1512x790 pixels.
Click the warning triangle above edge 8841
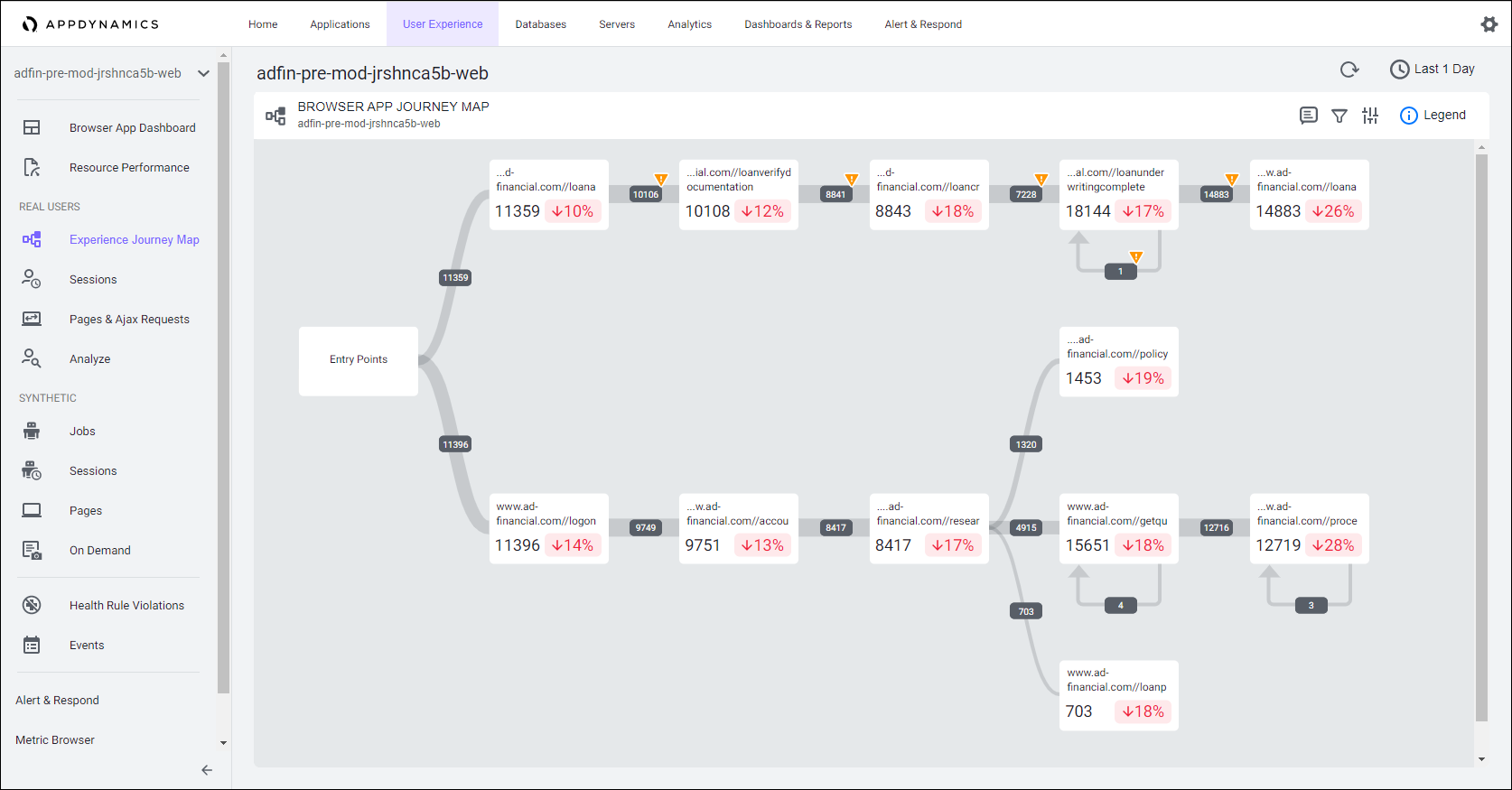[x=851, y=179]
